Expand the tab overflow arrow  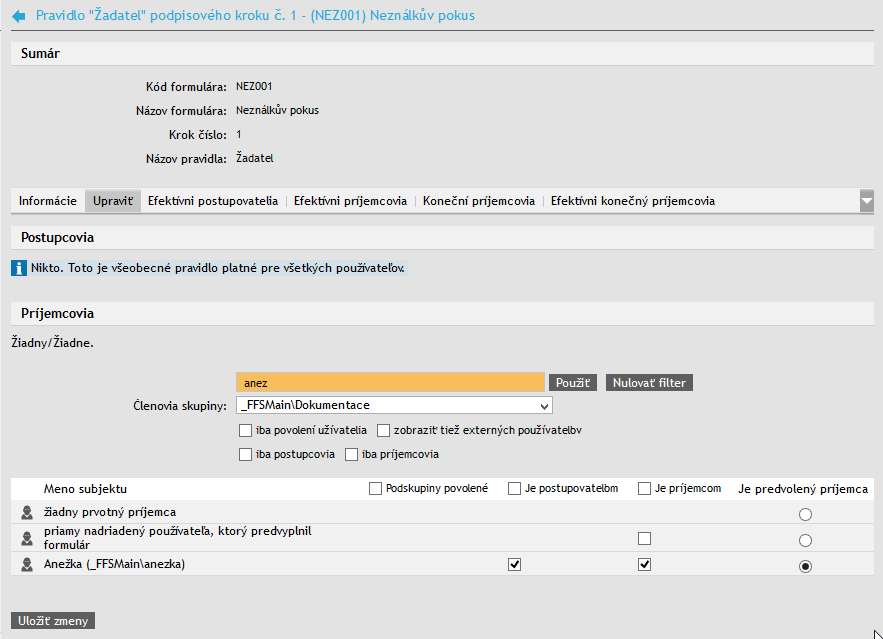(867, 201)
